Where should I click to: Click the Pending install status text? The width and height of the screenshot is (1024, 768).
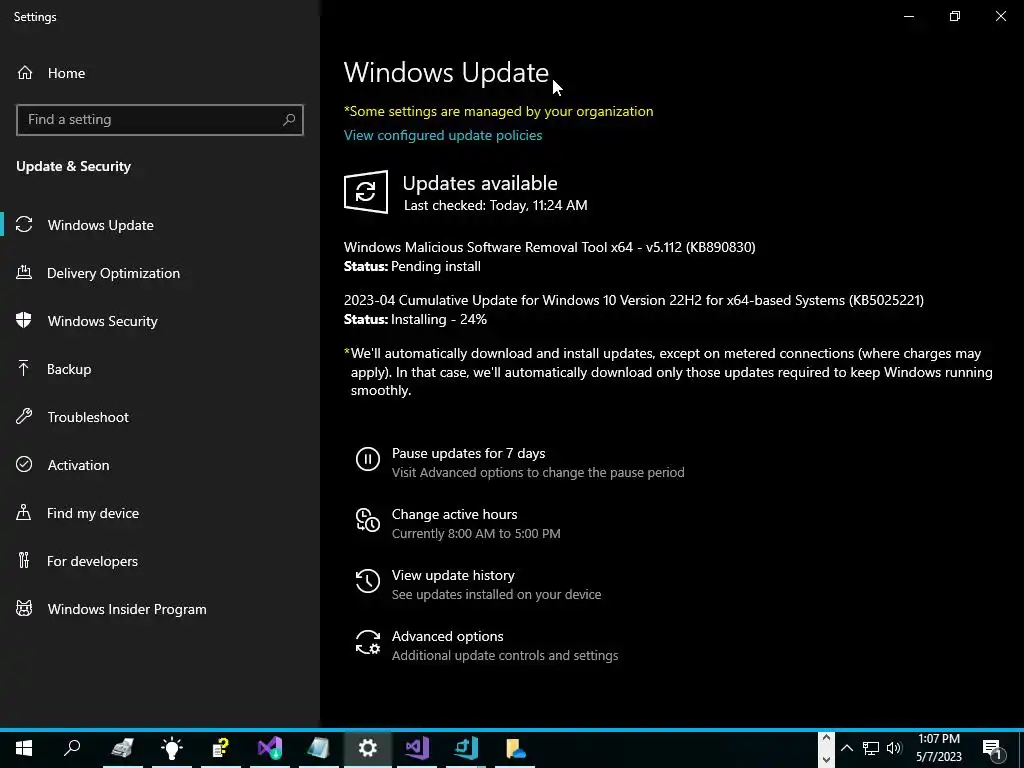[x=436, y=266]
